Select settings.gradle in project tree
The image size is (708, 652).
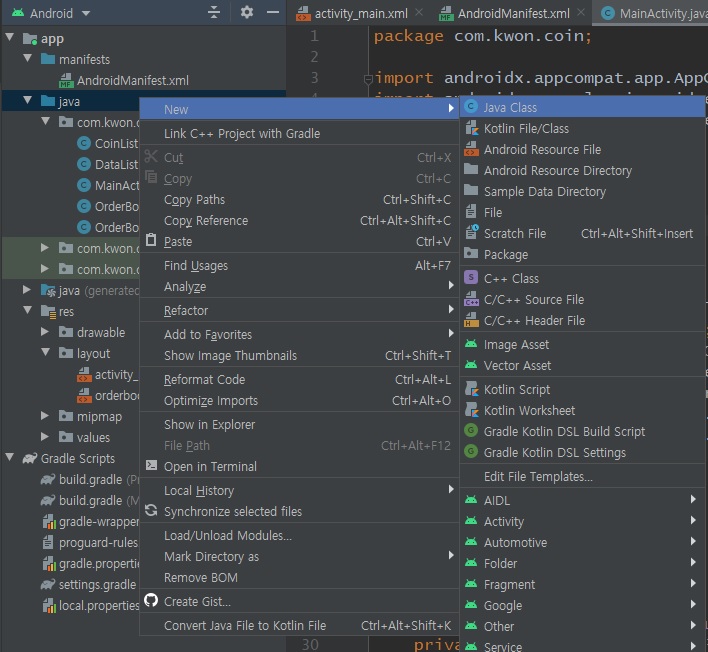[x=88, y=584]
